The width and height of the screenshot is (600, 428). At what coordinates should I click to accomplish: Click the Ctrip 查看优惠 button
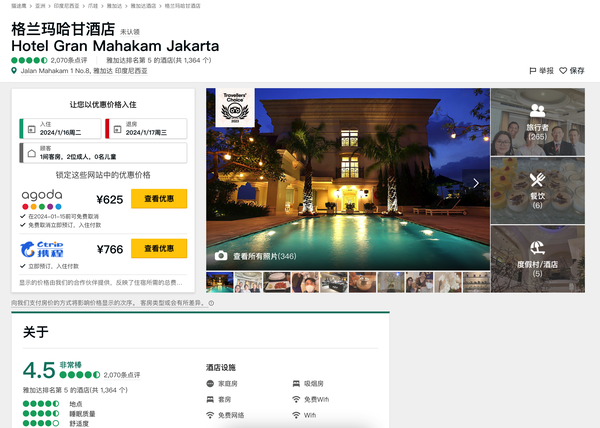click(x=159, y=249)
